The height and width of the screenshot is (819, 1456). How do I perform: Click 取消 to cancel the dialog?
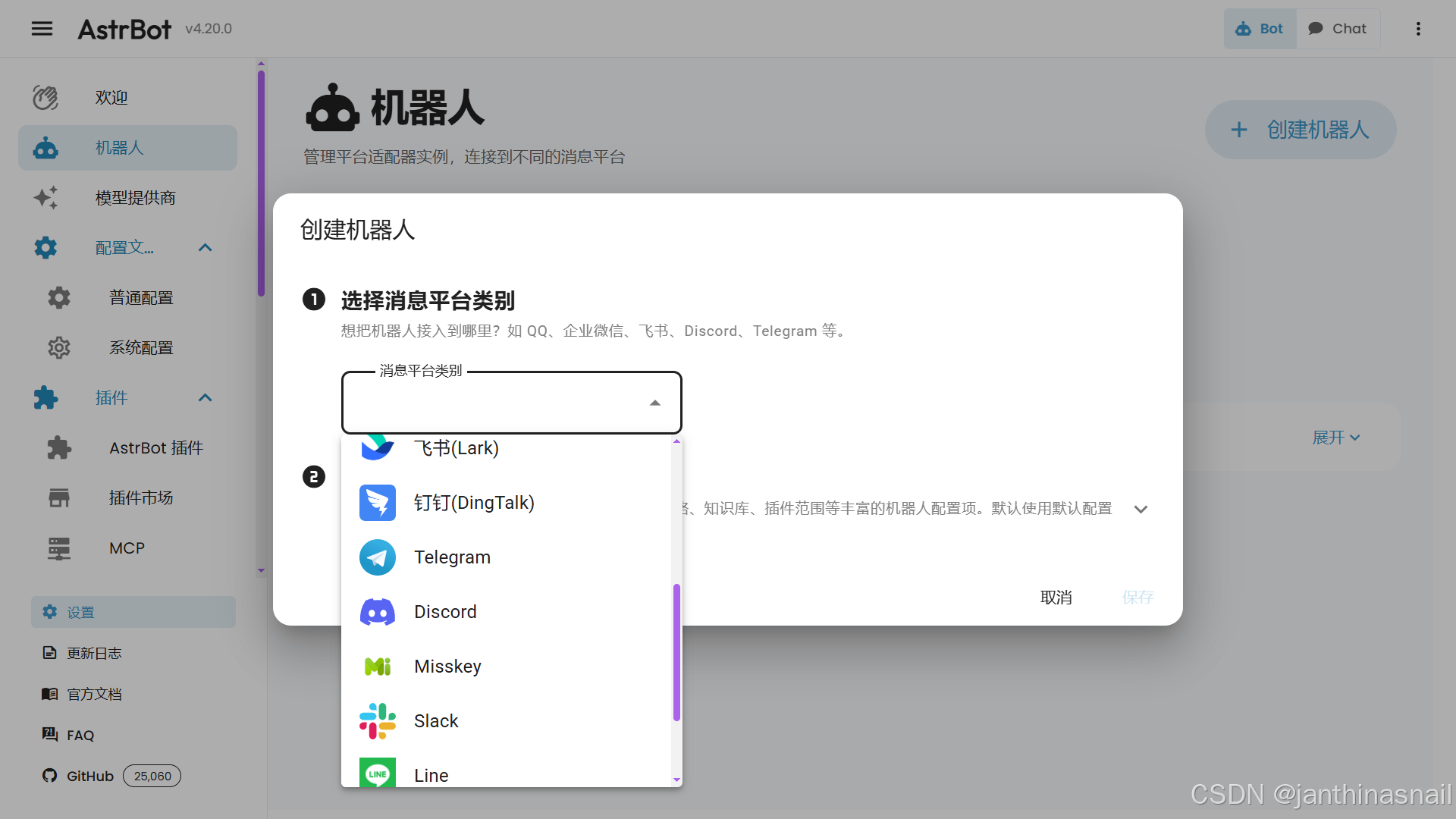point(1056,598)
